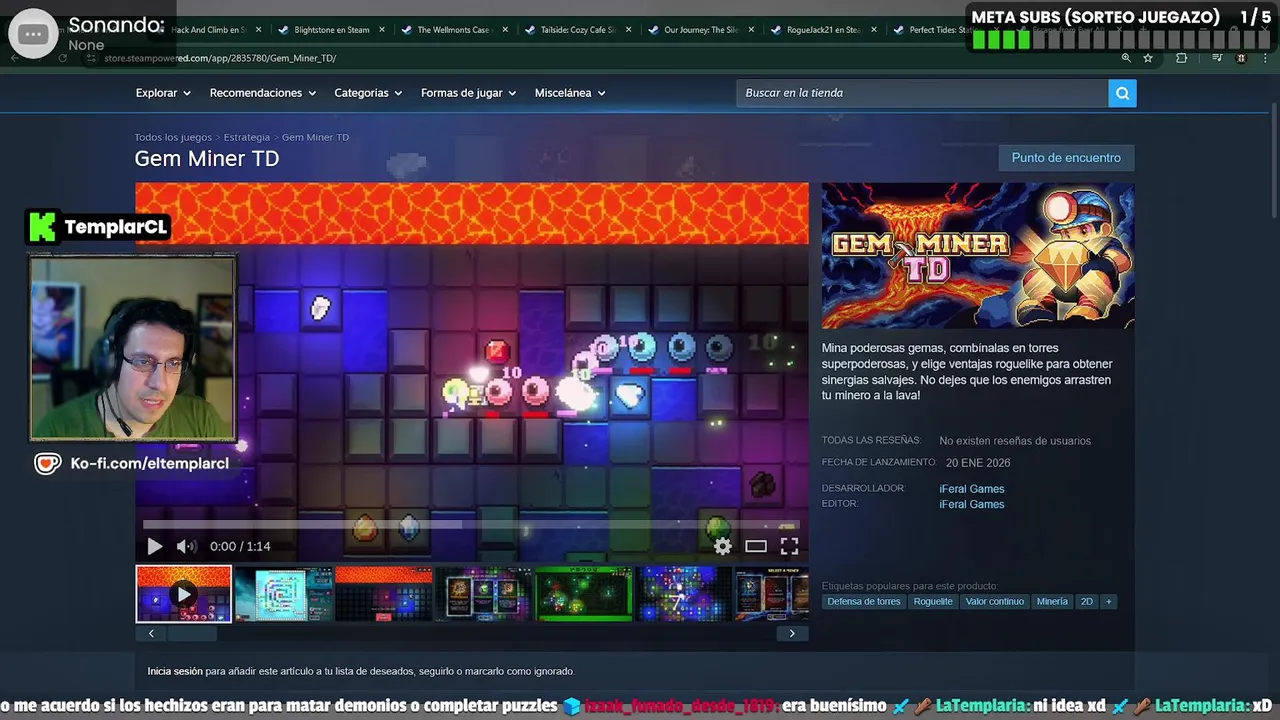Click the browser zoom magnifier icon
Screen dimensions: 1280x720
(x=1126, y=58)
